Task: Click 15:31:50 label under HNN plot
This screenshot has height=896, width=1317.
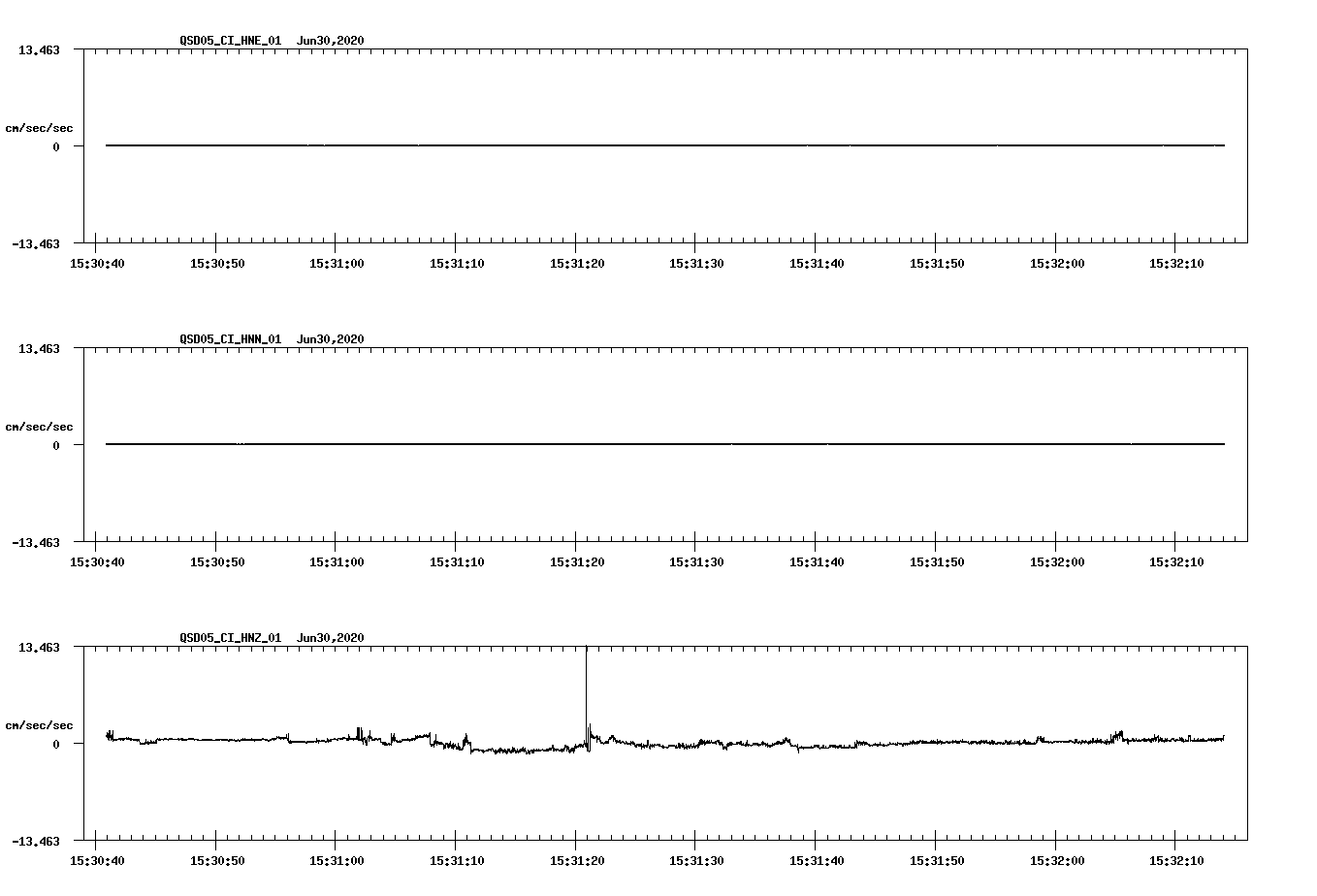Action: pyautogui.click(x=936, y=562)
